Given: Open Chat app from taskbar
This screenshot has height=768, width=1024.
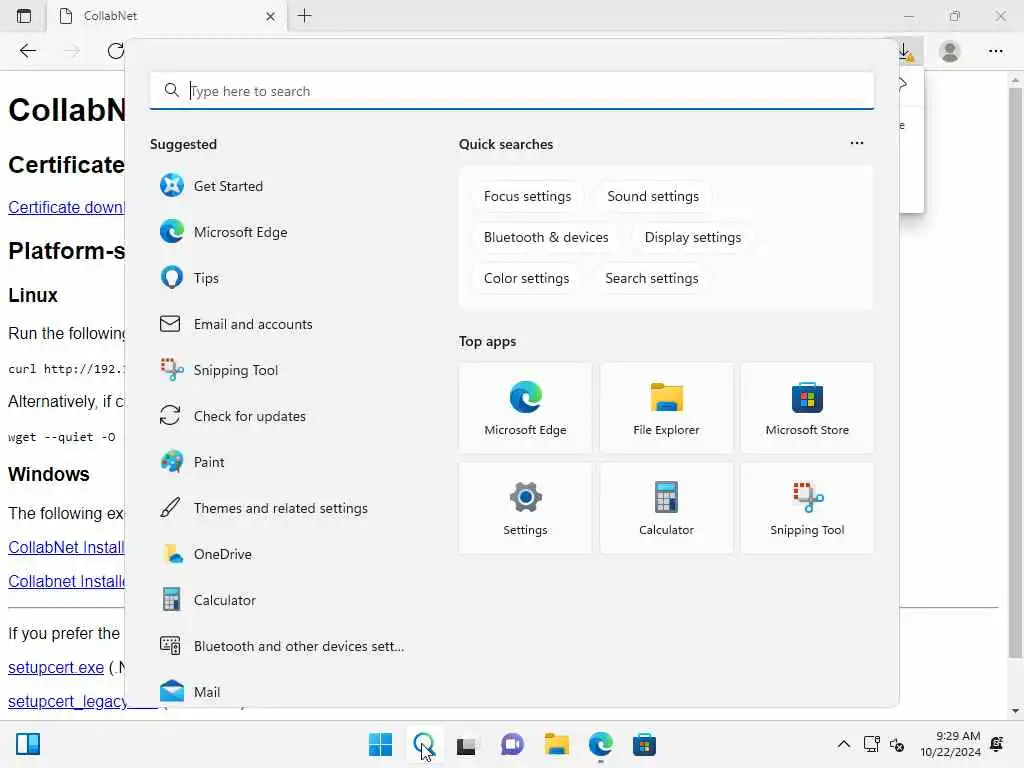Looking at the screenshot, I should click(512, 744).
